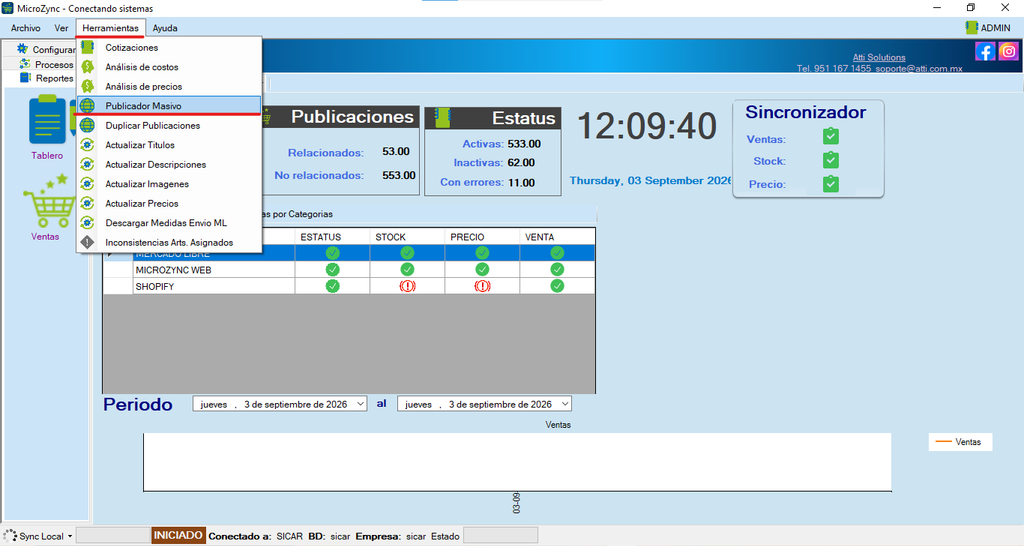Open the Ver menu

tap(61, 28)
